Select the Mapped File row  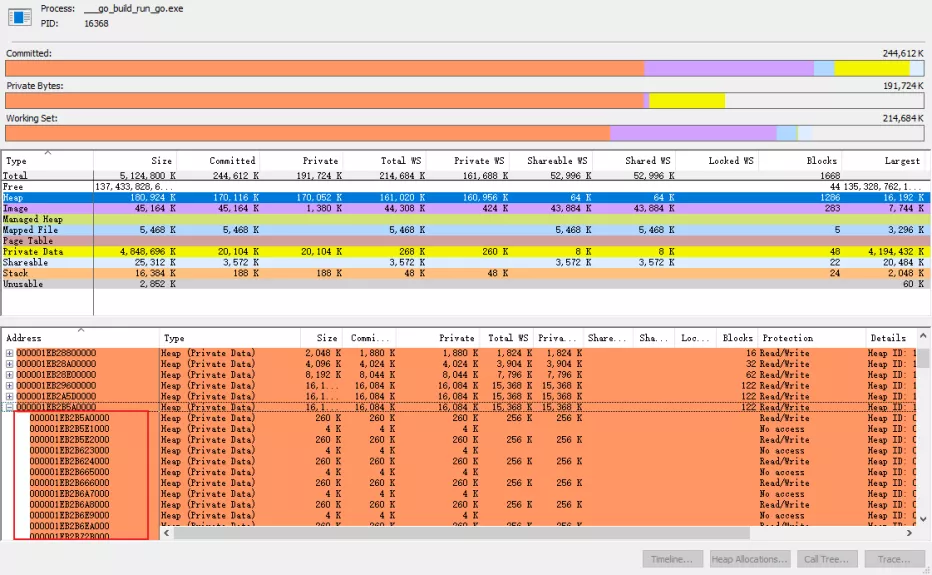coord(465,230)
